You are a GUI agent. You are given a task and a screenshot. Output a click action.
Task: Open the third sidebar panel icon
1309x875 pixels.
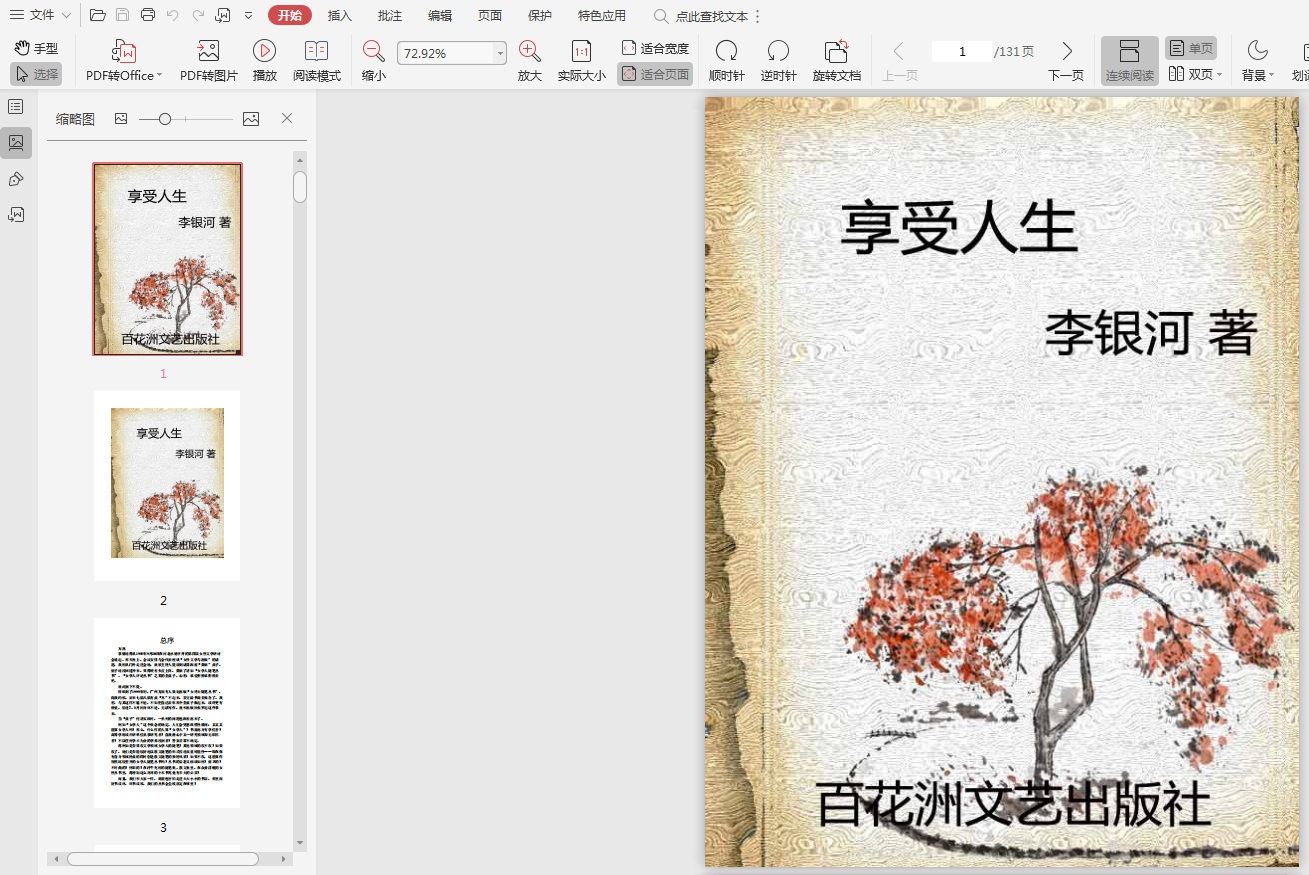[x=16, y=179]
